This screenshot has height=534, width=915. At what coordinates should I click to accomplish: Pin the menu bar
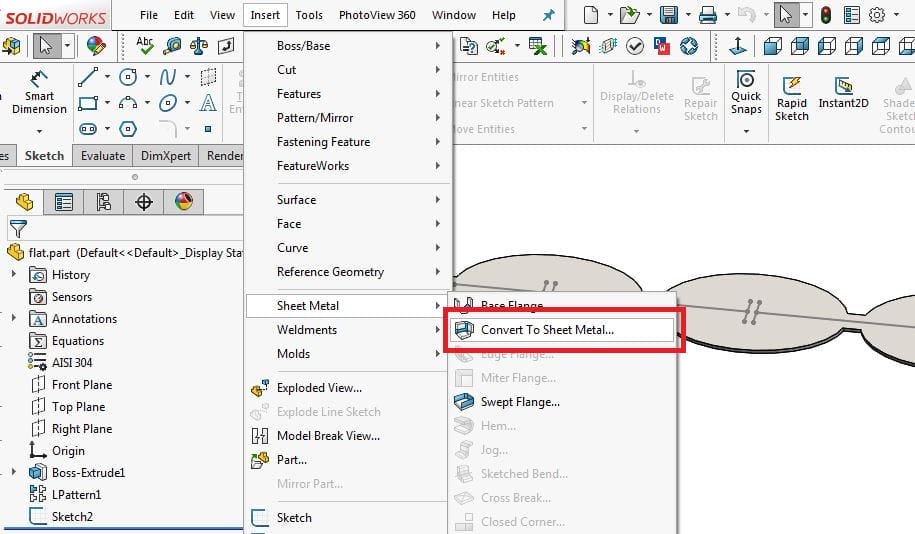(549, 15)
